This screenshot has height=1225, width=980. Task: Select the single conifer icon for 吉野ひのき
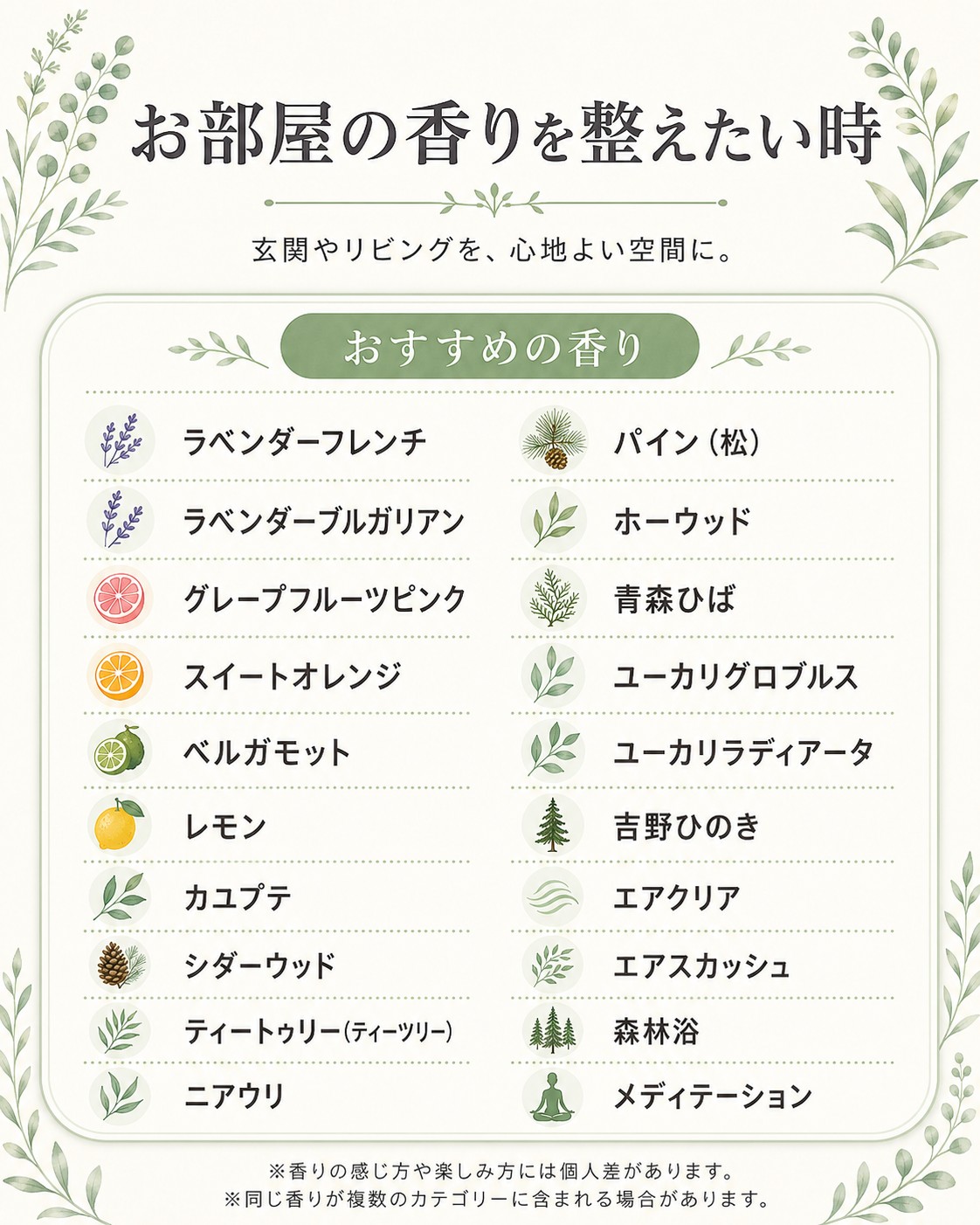[x=553, y=826]
